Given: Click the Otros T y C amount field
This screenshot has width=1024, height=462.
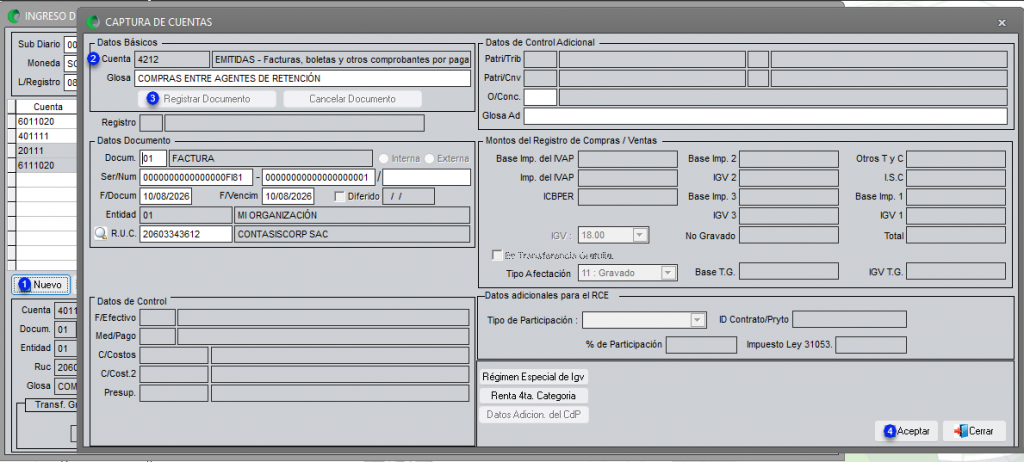Looking at the screenshot, I should point(956,159).
